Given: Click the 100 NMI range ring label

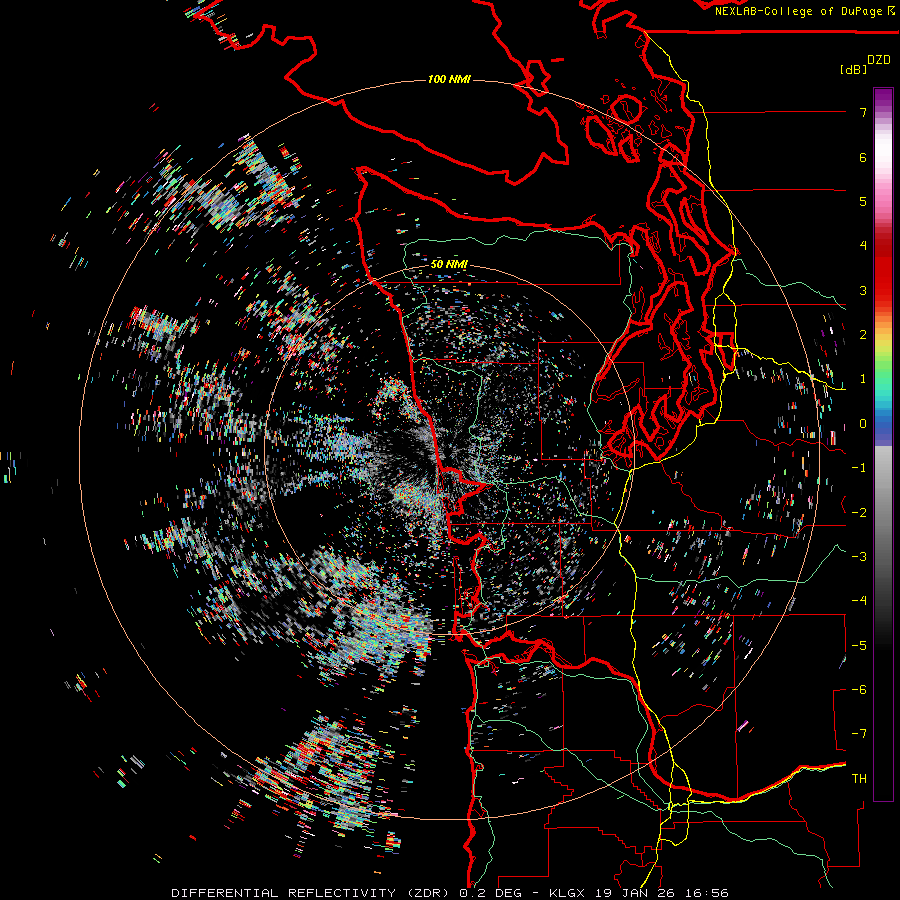Looking at the screenshot, I should [449, 79].
